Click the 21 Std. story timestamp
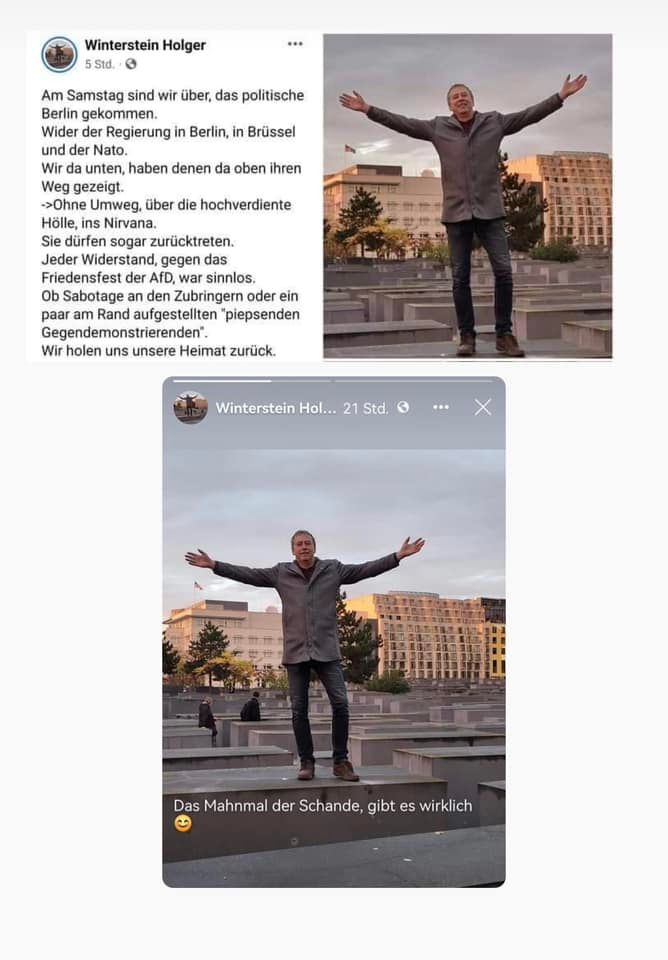The width and height of the screenshot is (668, 960). [366, 408]
